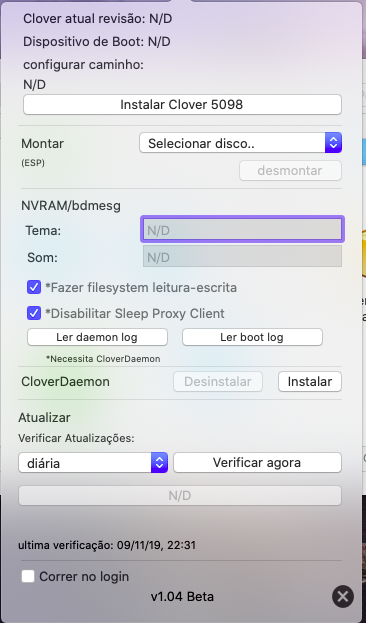Open Ler boot log
366x623 pixels.
click(x=252, y=337)
